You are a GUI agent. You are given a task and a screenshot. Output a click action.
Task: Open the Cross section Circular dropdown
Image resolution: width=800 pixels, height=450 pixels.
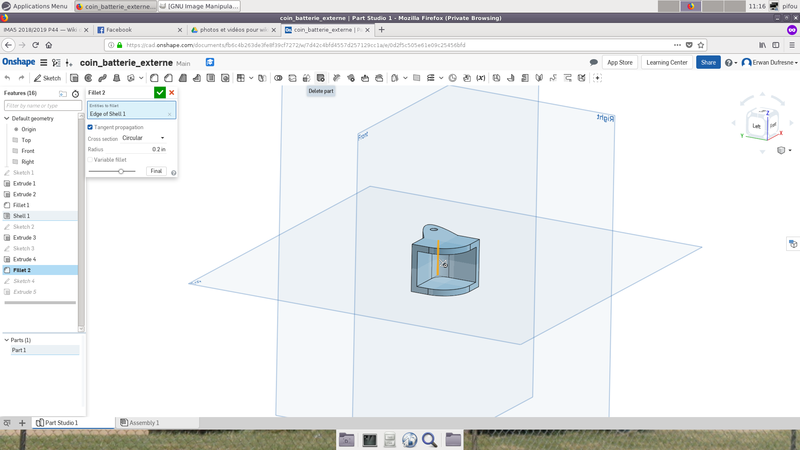[x=143, y=138]
